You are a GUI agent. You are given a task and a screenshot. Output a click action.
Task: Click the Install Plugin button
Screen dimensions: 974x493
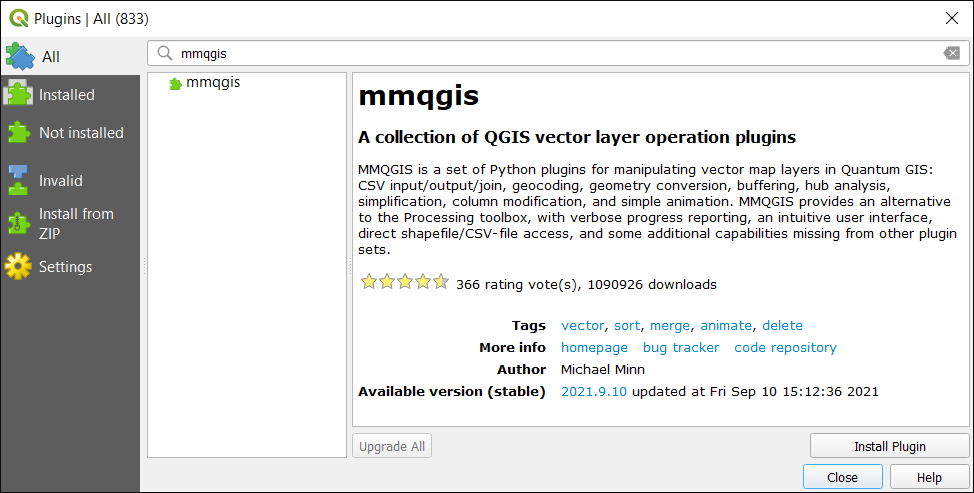pos(890,446)
